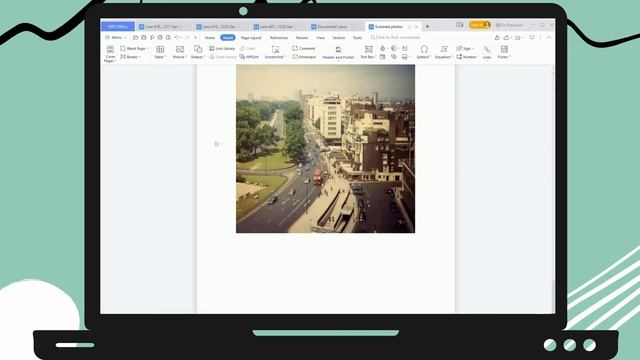The image size is (640, 360).
Task: Insert a Table from the ribbon
Action: (160, 52)
